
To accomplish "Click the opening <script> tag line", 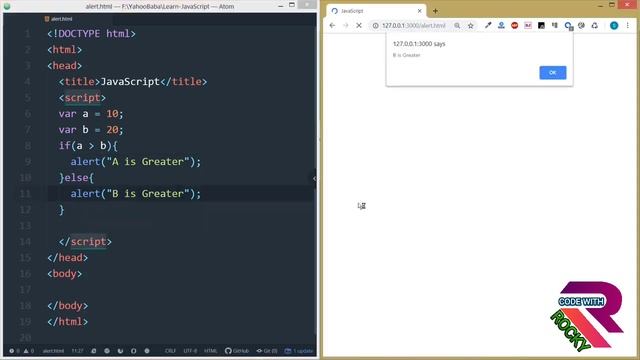I will click(x=82, y=98).
